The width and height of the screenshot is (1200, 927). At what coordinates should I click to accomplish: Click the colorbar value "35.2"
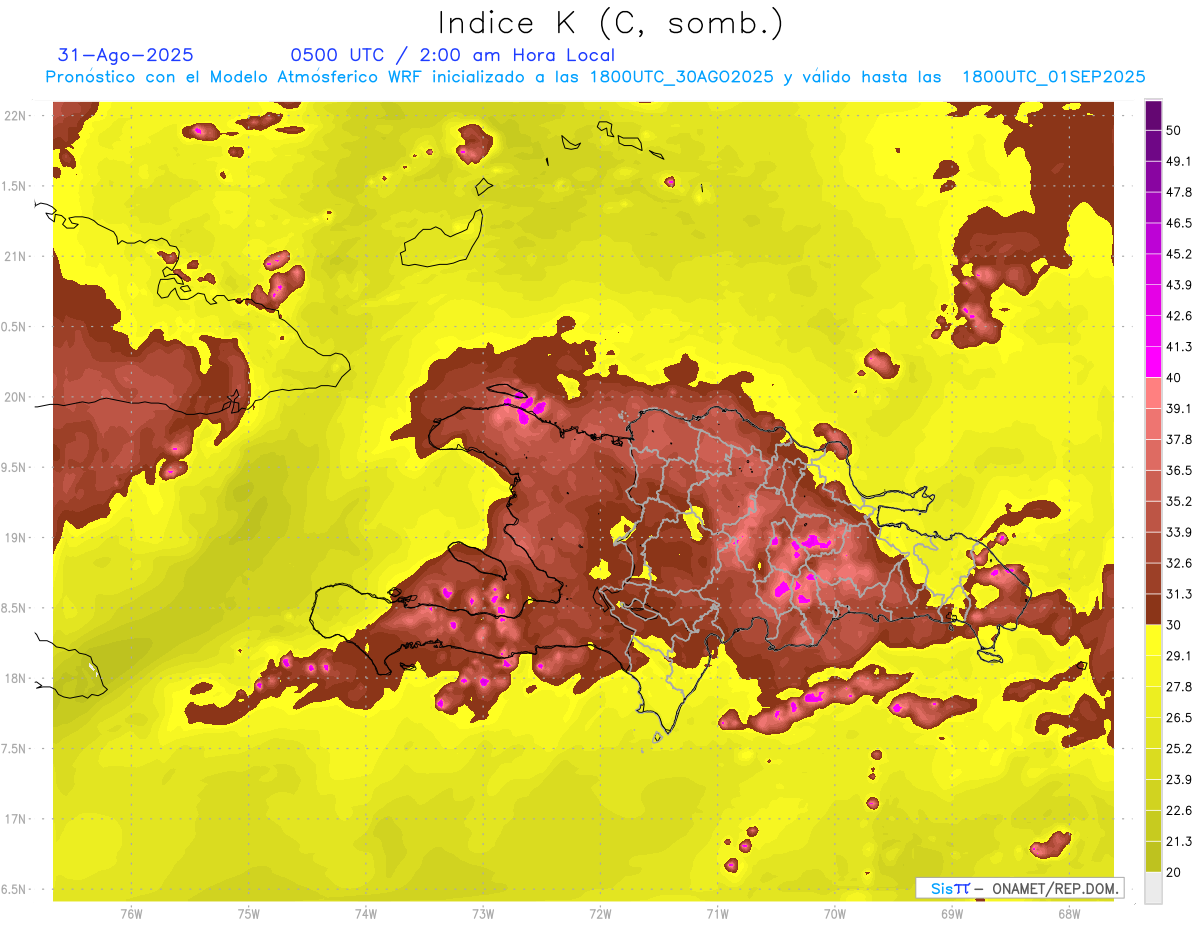pos(1178,501)
